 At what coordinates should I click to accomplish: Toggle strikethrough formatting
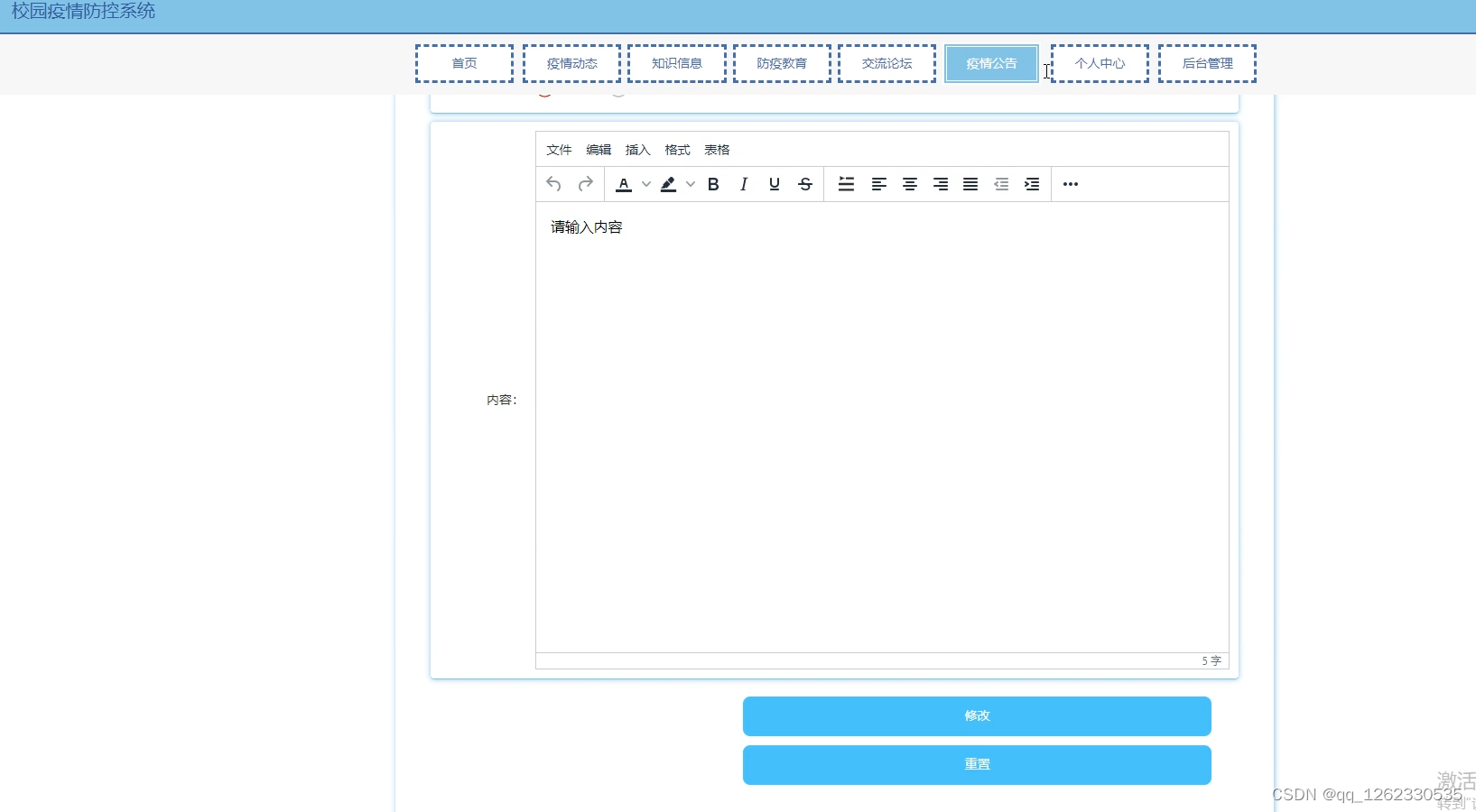[805, 184]
